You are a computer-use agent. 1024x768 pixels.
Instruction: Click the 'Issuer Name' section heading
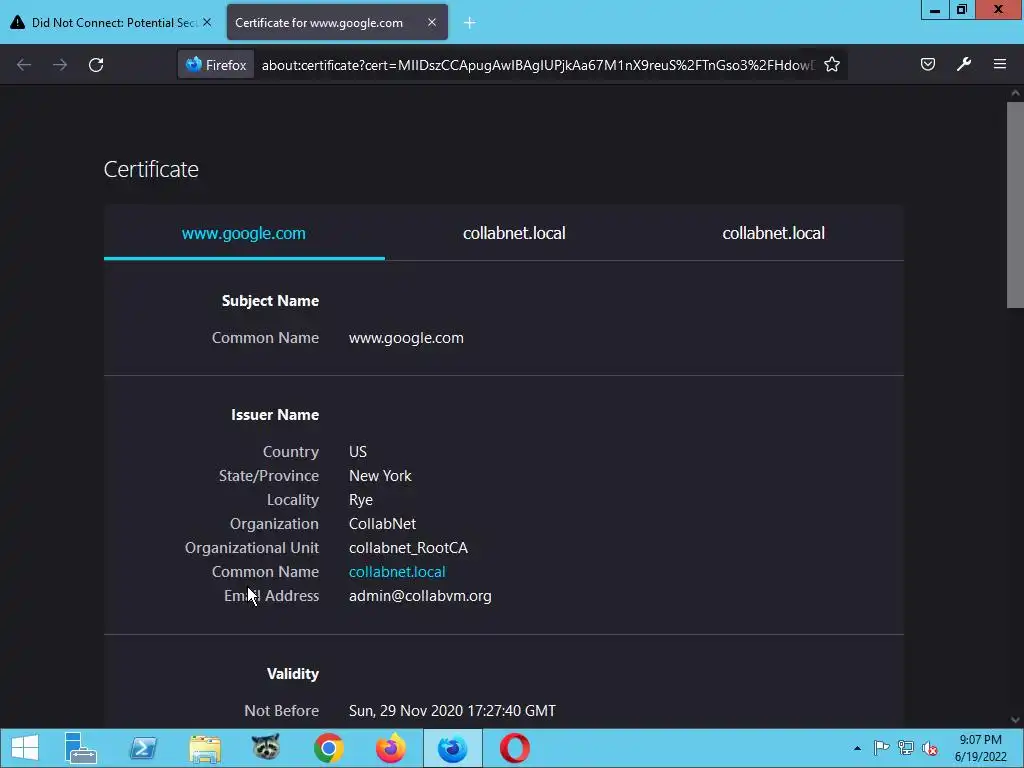tap(275, 415)
